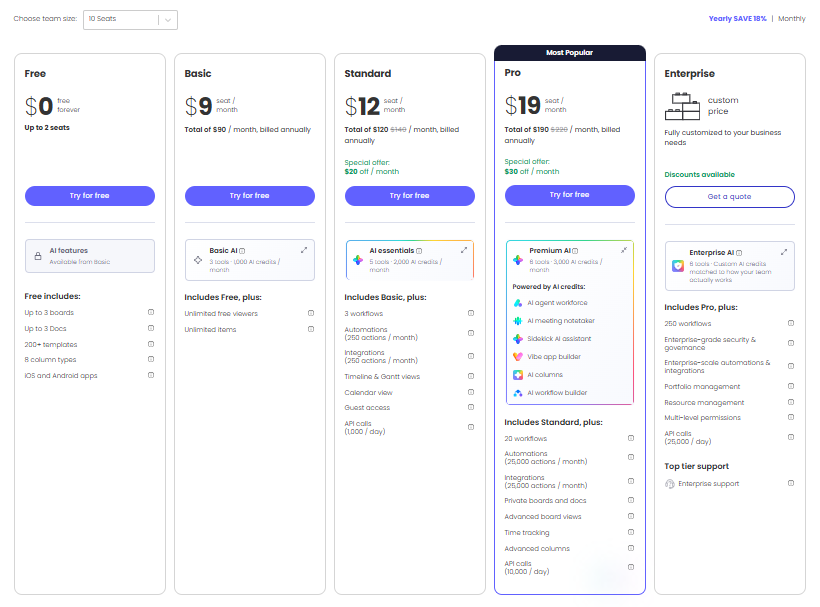
Task: Click the Powered by AI credits label
Action: click(x=549, y=287)
